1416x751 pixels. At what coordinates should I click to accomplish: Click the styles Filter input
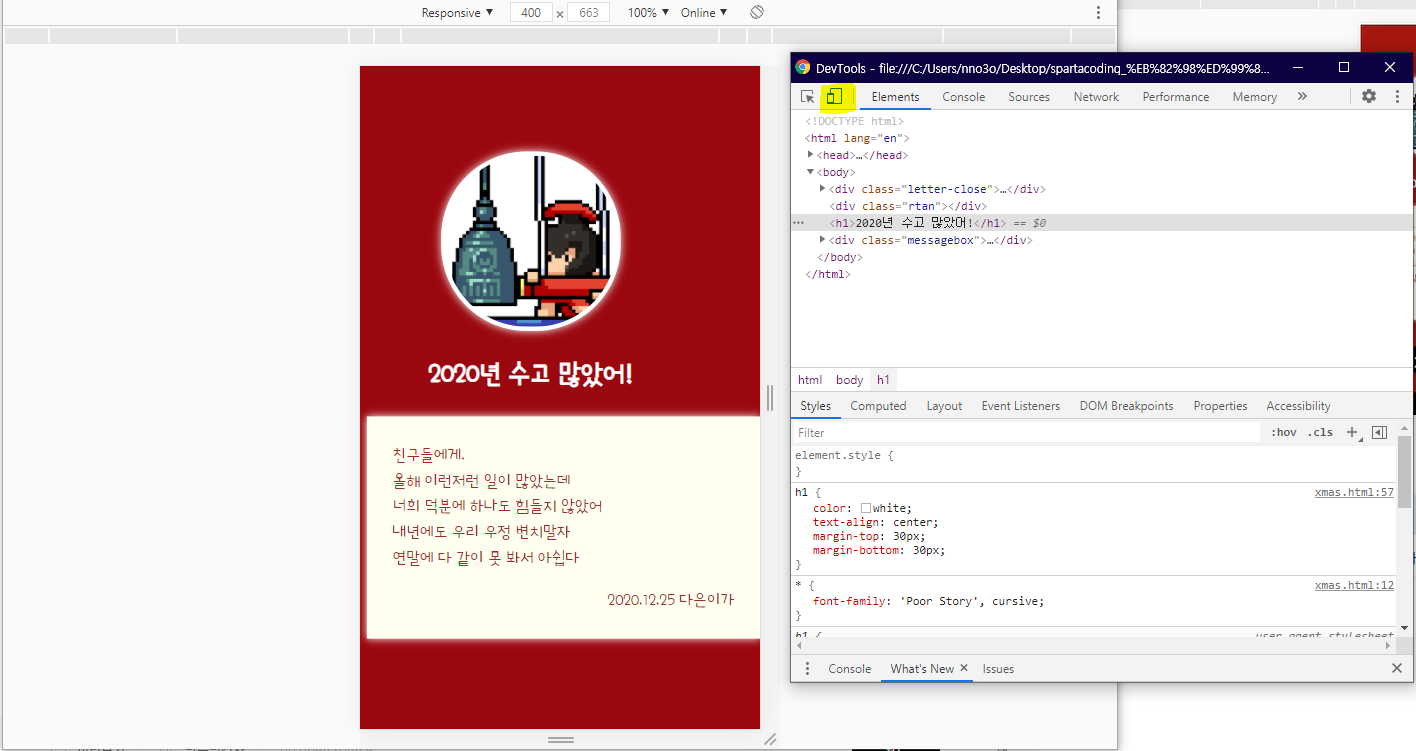(x=1027, y=433)
